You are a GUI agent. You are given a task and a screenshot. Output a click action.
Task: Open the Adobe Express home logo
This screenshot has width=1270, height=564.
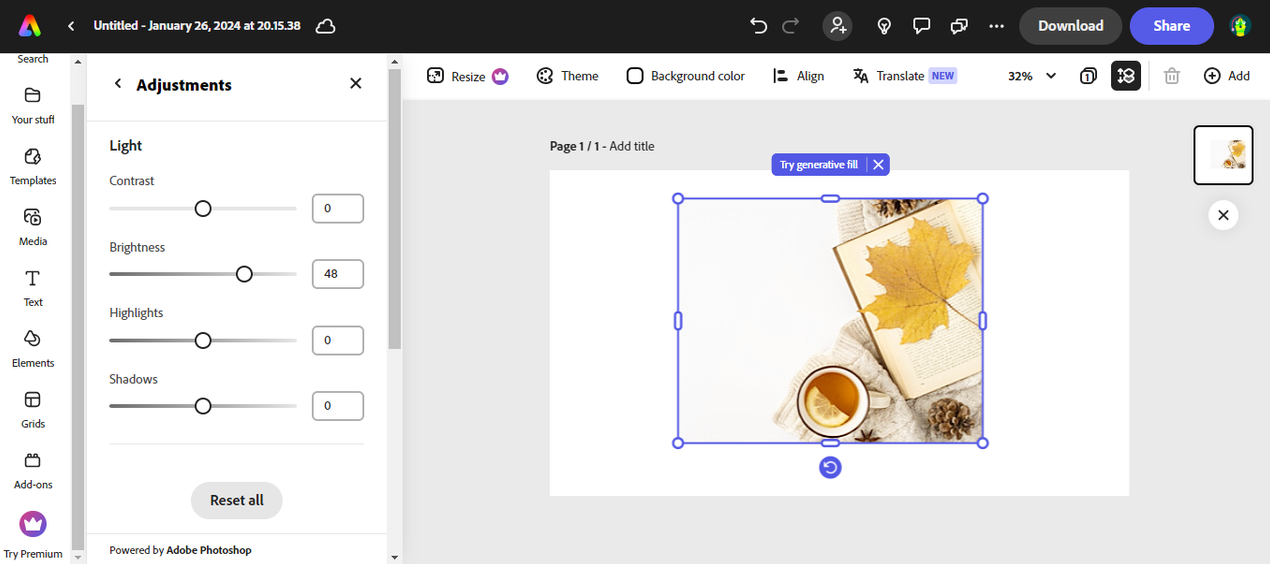pos(30,26)
